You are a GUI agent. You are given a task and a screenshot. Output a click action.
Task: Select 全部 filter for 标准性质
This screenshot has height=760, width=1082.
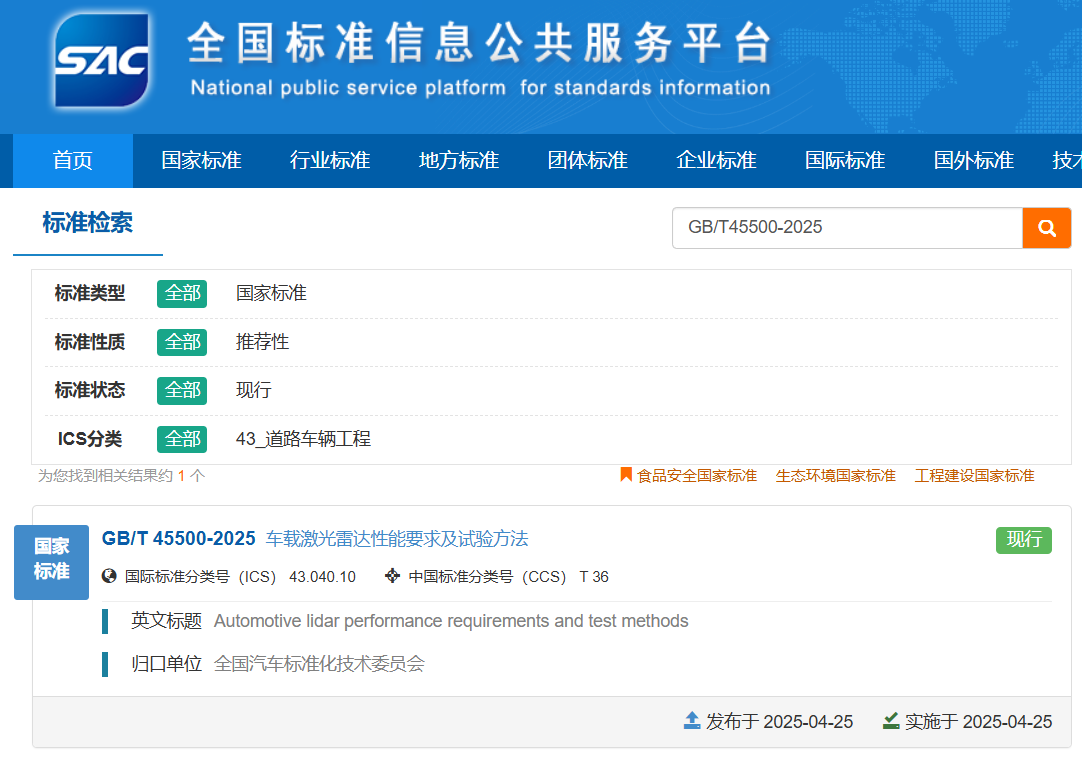[x=181, y=342]
